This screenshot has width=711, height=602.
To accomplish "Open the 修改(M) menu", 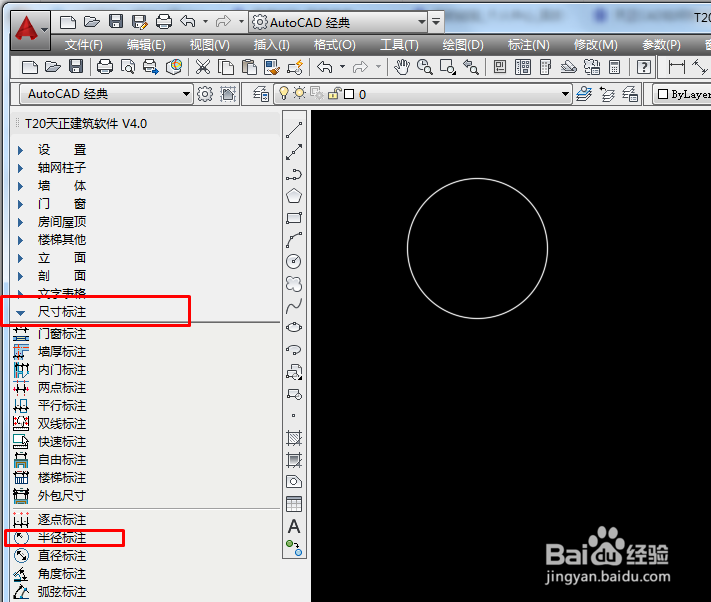I will click(x=595, y=45).
